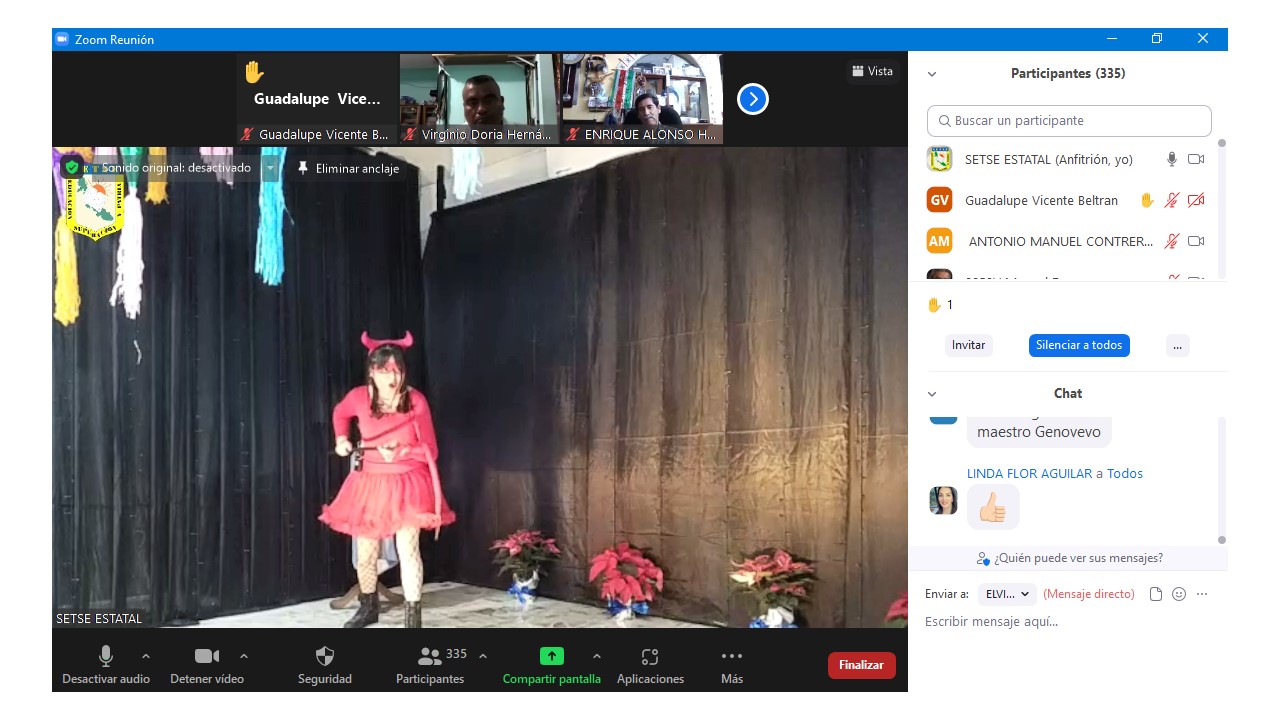Click the red Finalizar button
The height and width of the screenshot is (720, 1280).
861,665
